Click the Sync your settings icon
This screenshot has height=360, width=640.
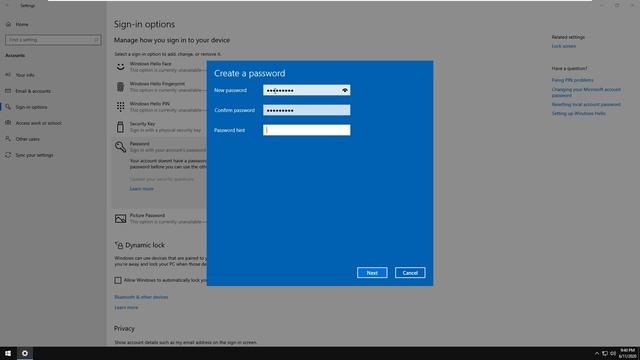8,155
